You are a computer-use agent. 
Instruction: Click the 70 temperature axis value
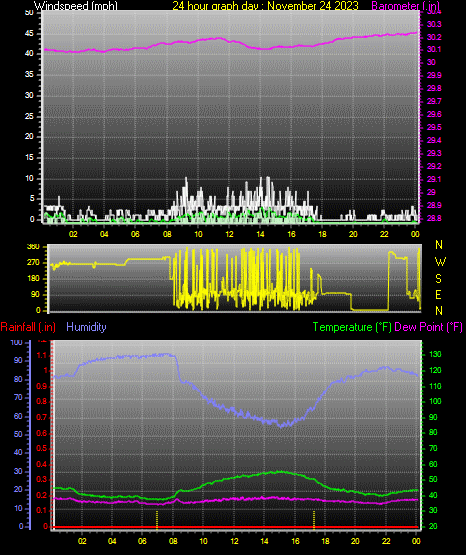pos(433,448)
